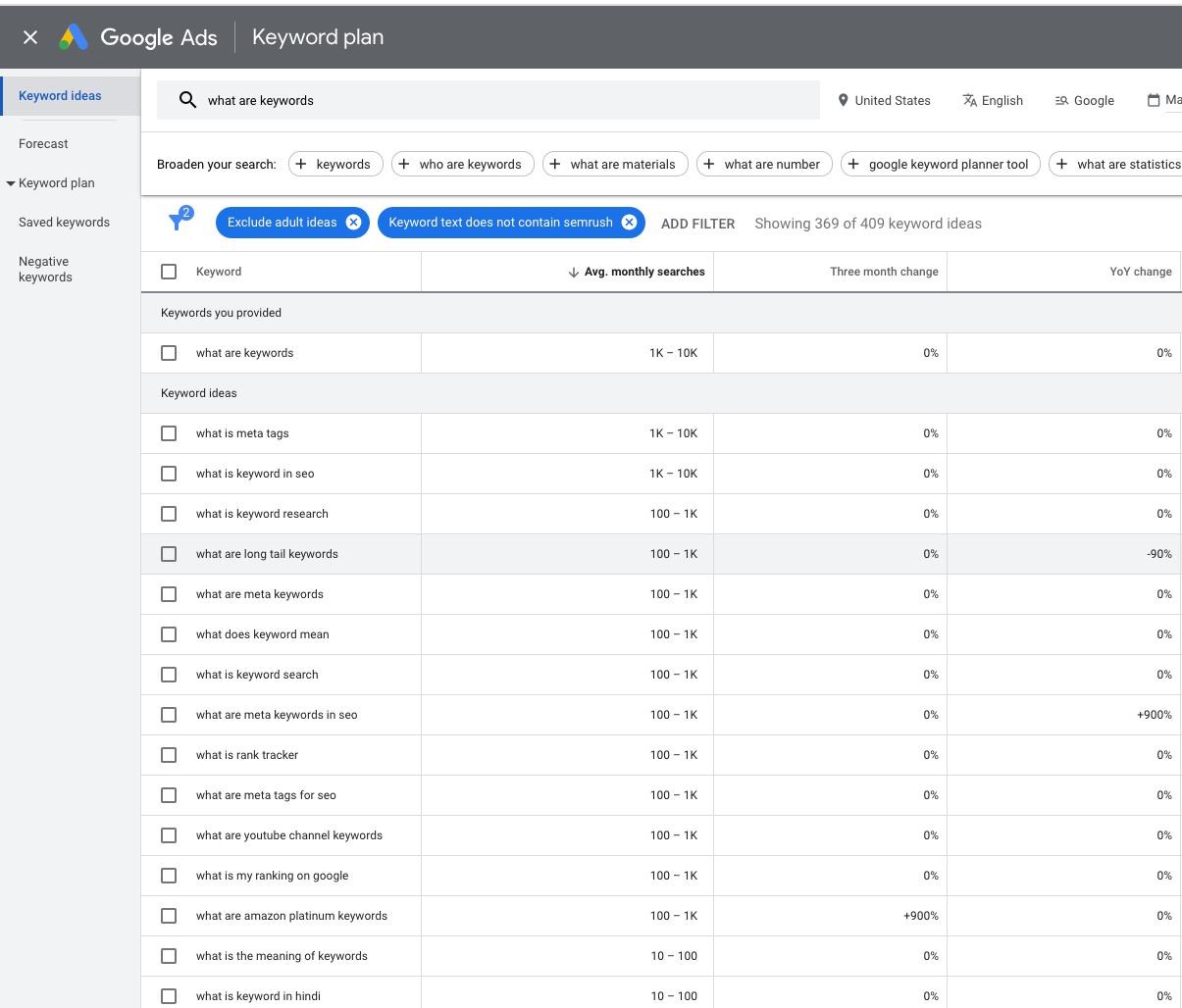Click the 'what are meta tags for seo' keyword

coord(266,795)
